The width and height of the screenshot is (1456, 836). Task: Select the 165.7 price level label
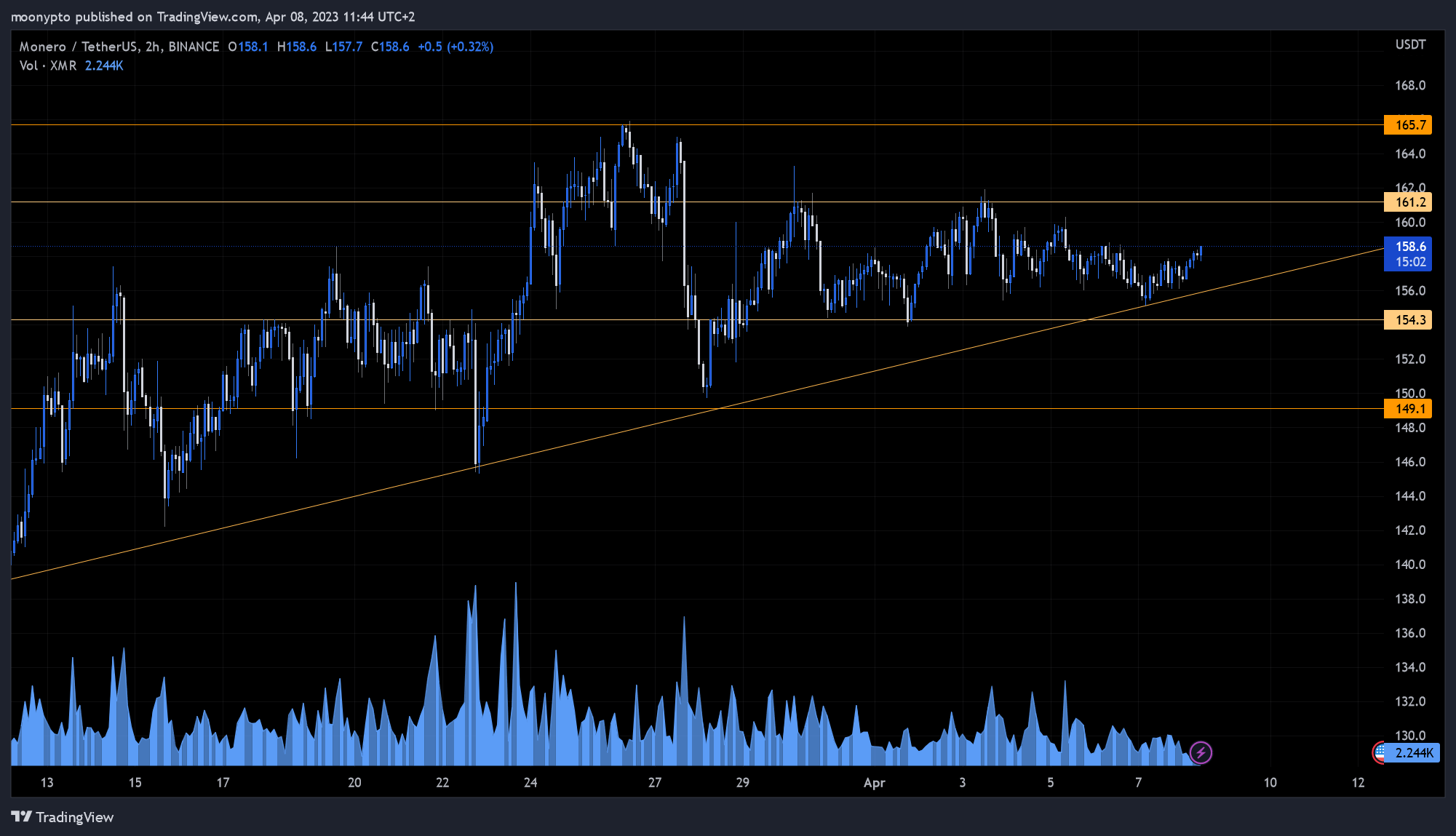click(x=1408, y=125)
